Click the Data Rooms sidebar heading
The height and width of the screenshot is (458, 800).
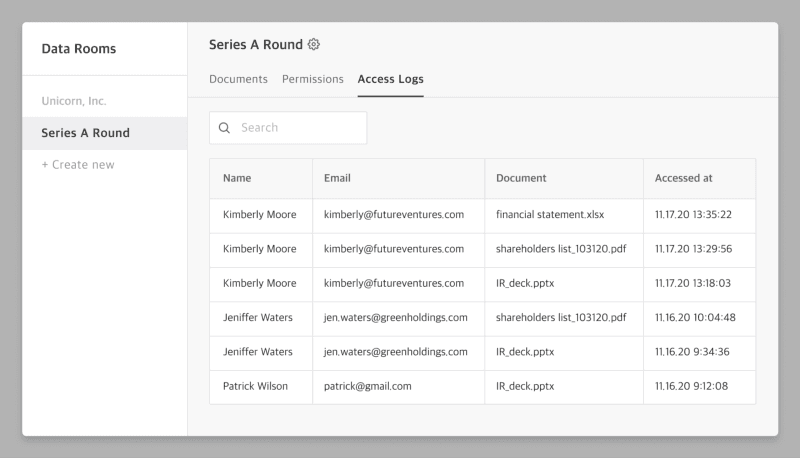[x=78, y=48]
